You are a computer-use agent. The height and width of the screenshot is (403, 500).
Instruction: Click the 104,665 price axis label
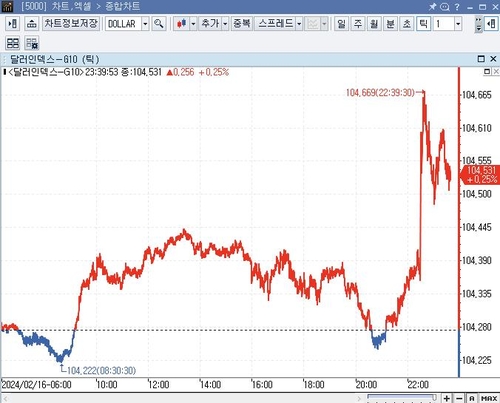477,95
